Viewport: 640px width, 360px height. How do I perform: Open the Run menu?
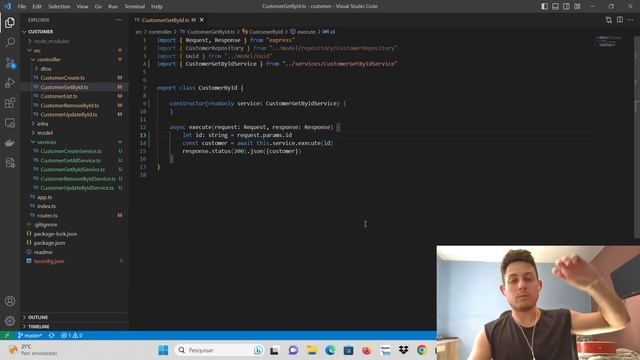[x=113, y=7]
